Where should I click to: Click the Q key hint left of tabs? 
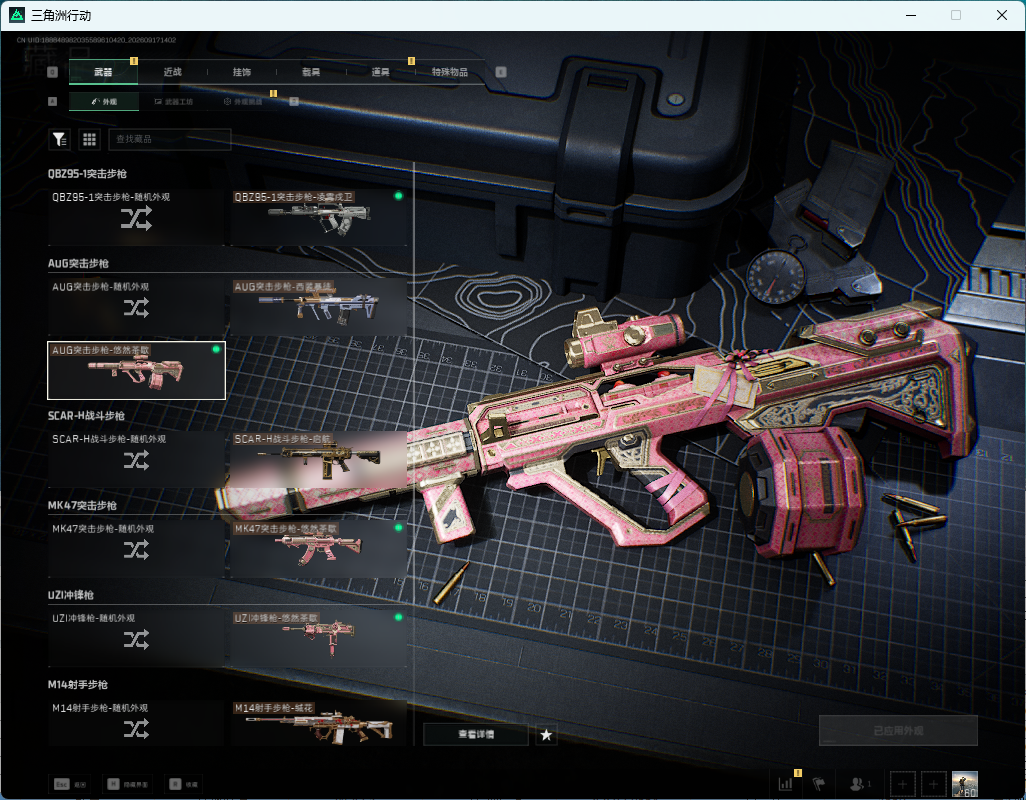[x=53, y=72]
